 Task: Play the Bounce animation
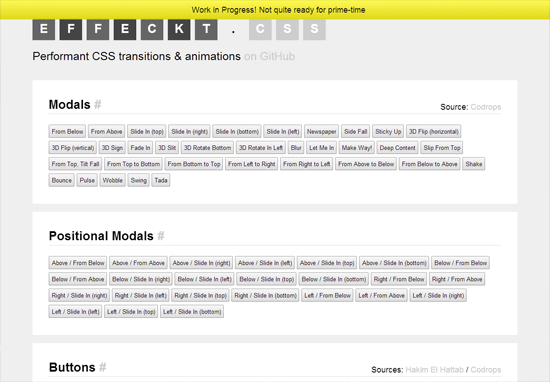coord(61,180)
